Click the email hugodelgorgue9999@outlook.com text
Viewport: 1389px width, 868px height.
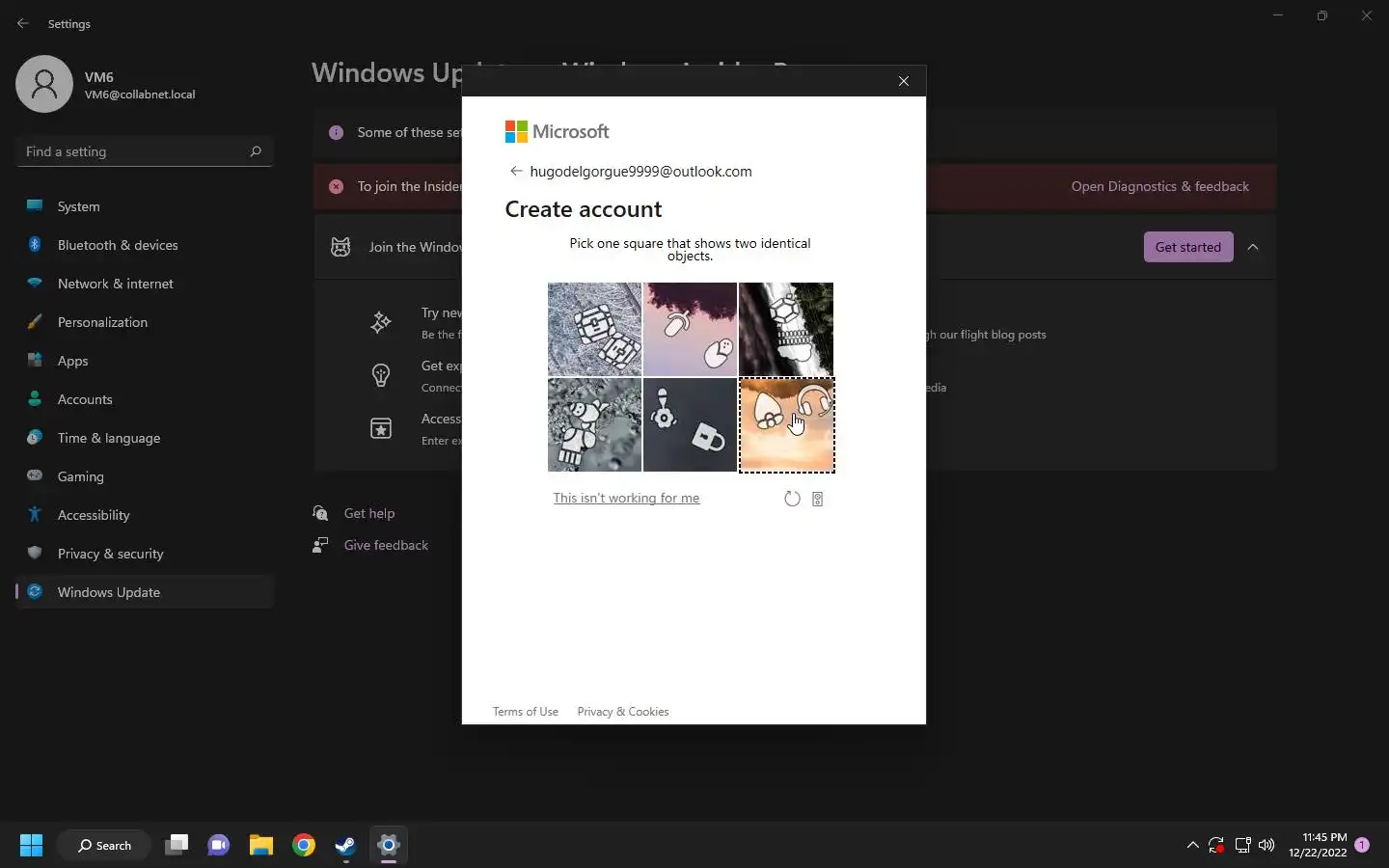(x=640, y=171)
